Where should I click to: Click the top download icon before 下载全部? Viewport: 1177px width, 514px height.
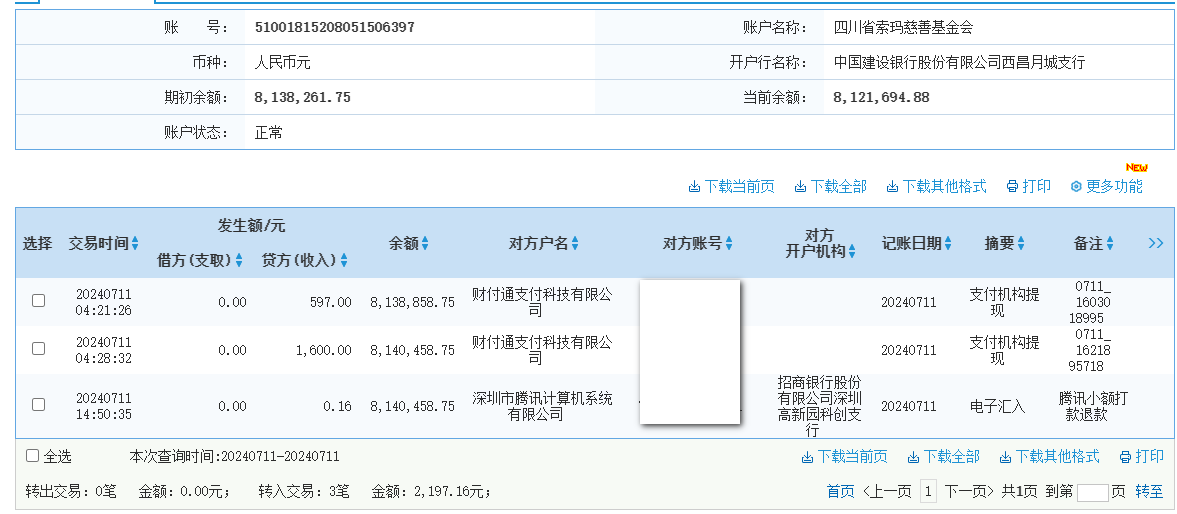(x=801, y=186)
